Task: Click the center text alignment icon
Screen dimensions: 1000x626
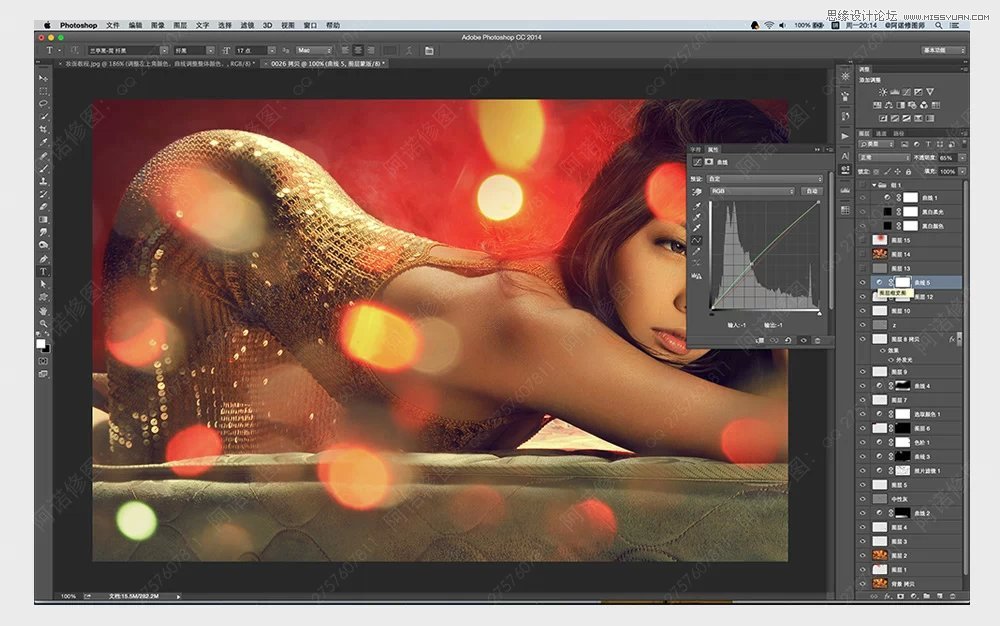Action: point(358,50)
